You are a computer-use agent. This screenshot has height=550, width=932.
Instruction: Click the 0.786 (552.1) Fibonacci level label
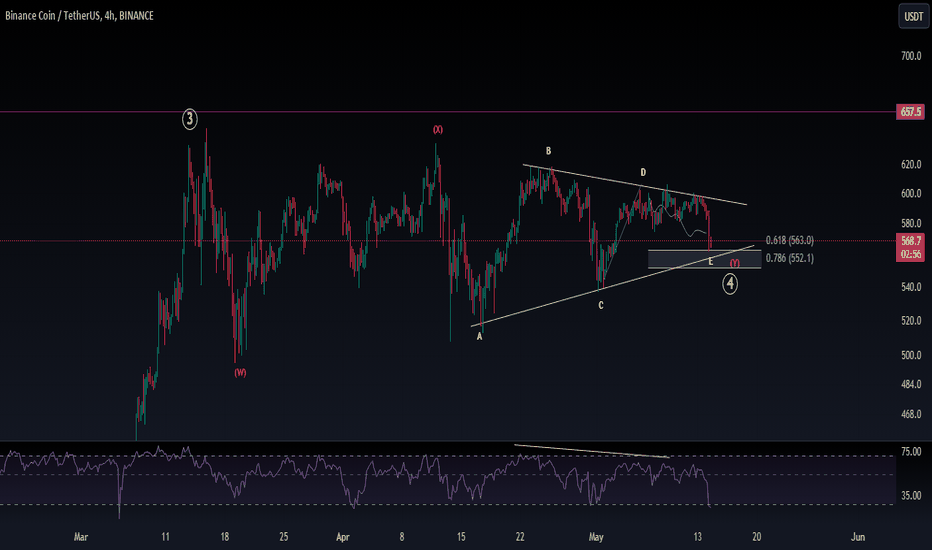click(789, 258)
